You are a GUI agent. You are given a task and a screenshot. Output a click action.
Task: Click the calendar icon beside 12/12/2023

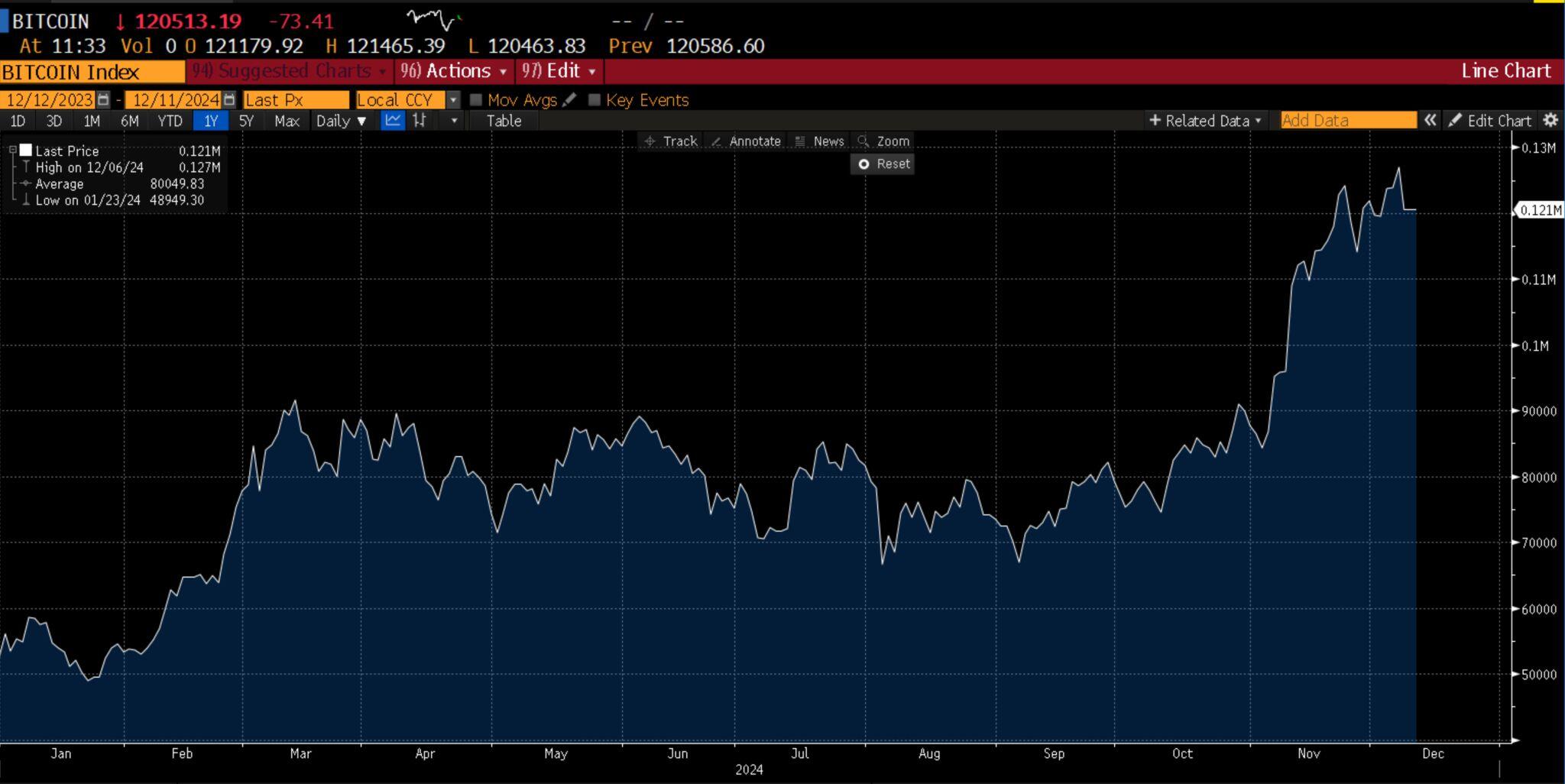click(105, 99)
